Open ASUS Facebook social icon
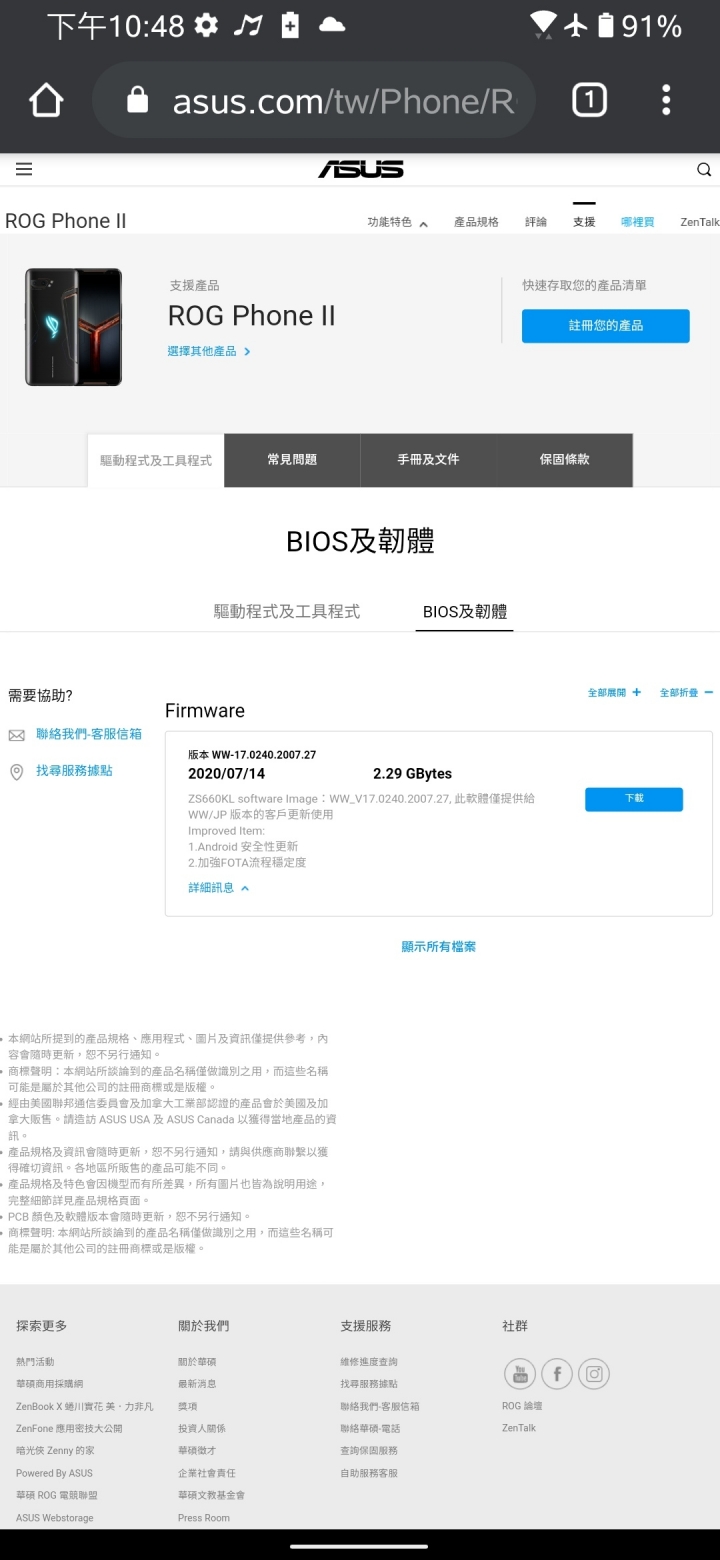 pos(557,1374)
